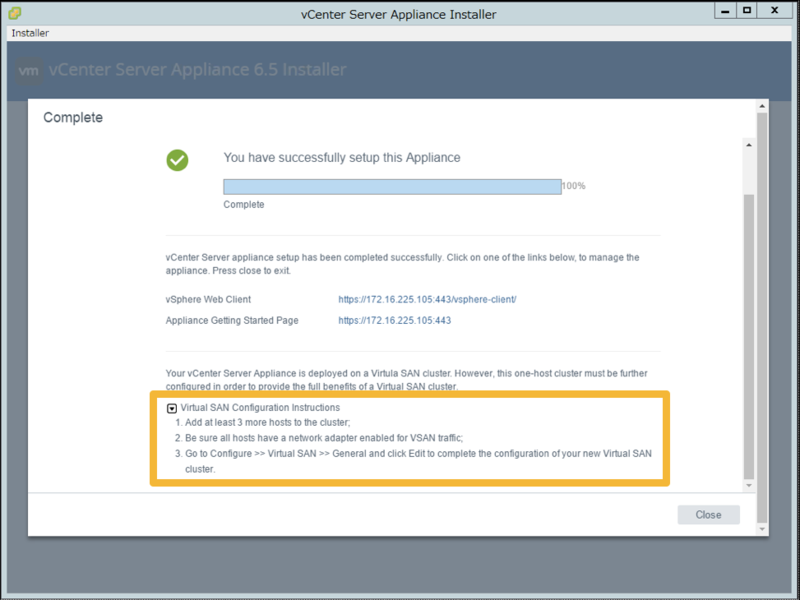The height and width of the screenshot is (600, 800).
Task: Click the 'Complete' dialog heading
Action: tap(73, 117)
